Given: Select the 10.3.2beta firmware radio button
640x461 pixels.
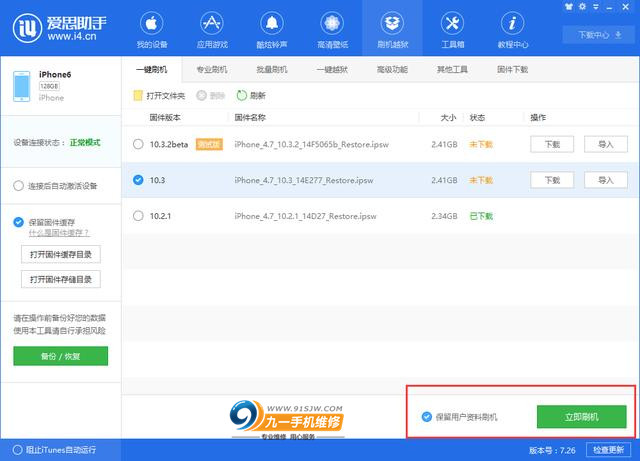Looking at the screenshot, I should point(138,144).
